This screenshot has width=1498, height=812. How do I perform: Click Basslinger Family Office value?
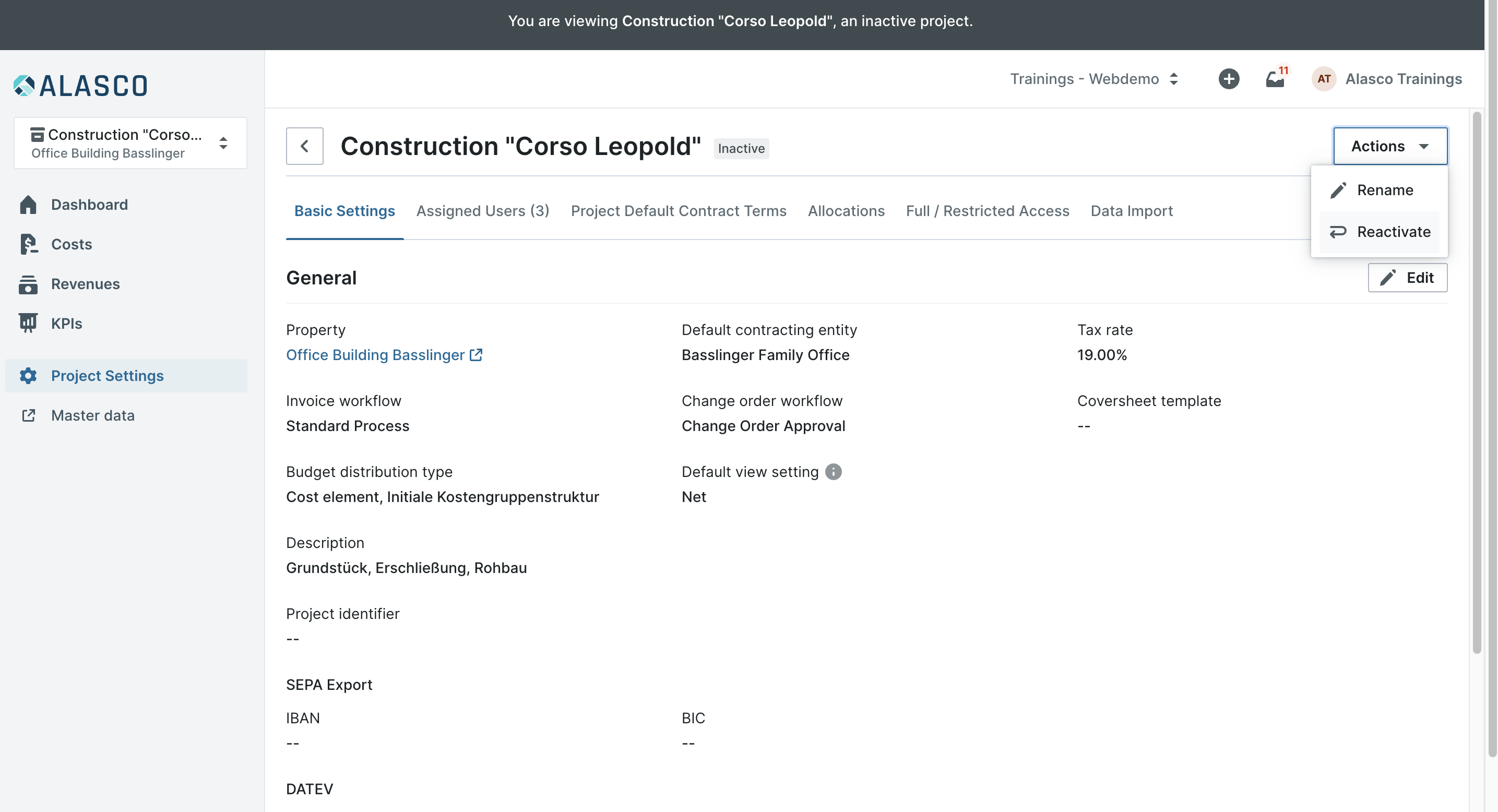[x=765, y=354]
